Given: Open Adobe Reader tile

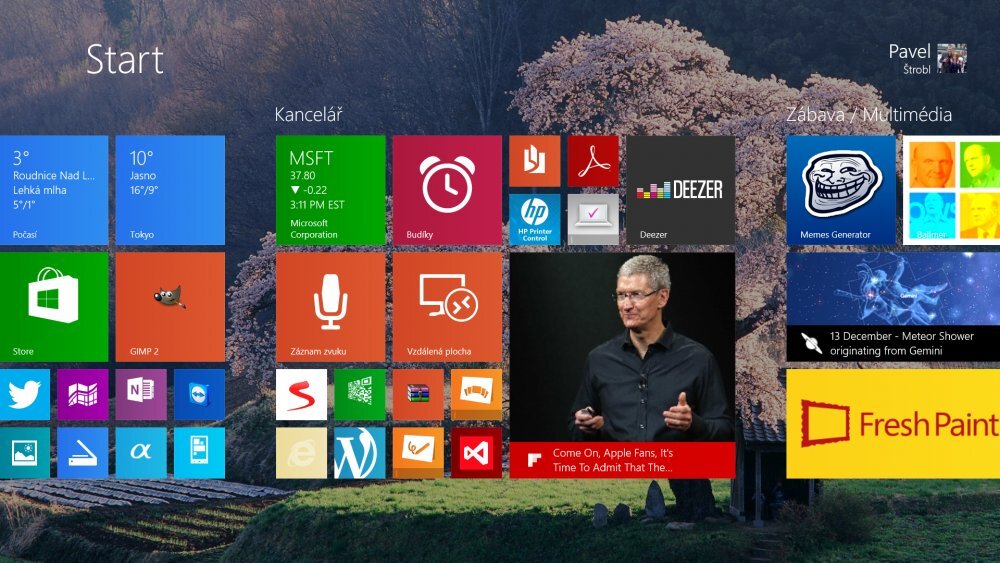Looking at the screenshot, I should [x=593, y=161].
